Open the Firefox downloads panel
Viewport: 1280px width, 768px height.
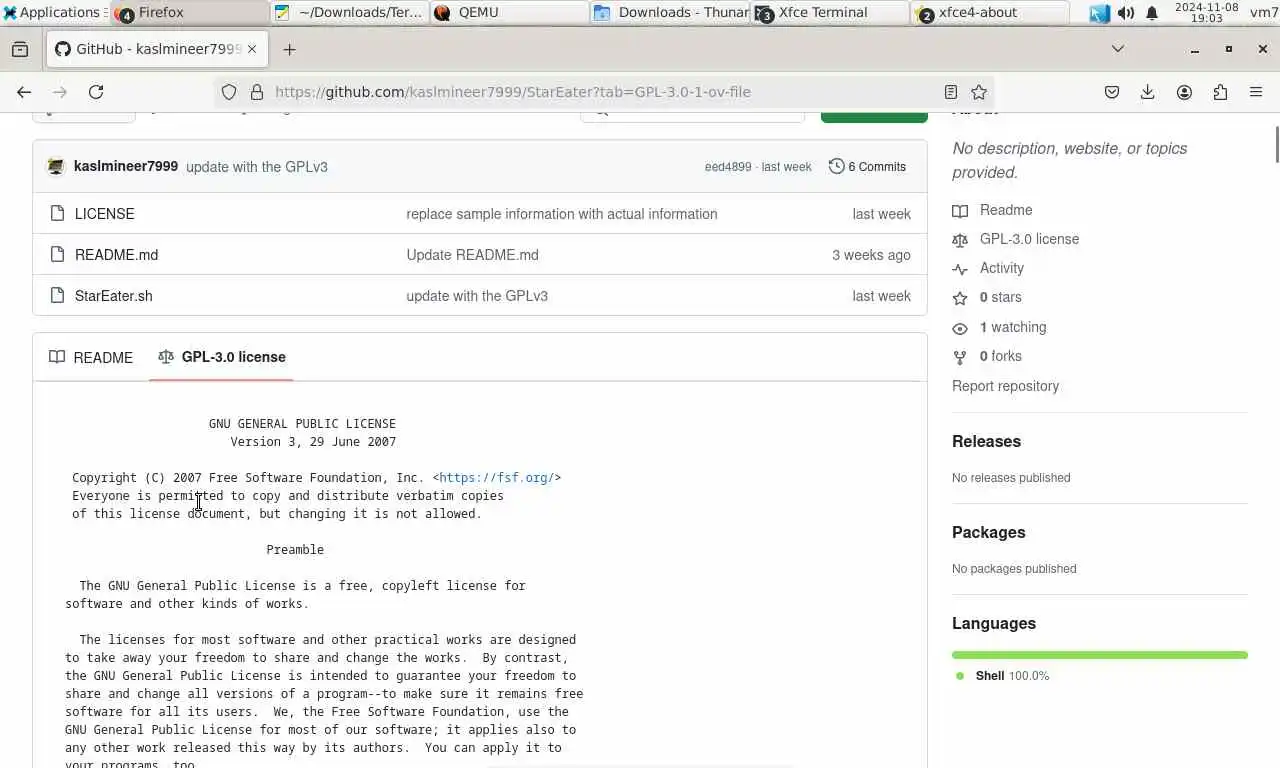[1148, 92]
